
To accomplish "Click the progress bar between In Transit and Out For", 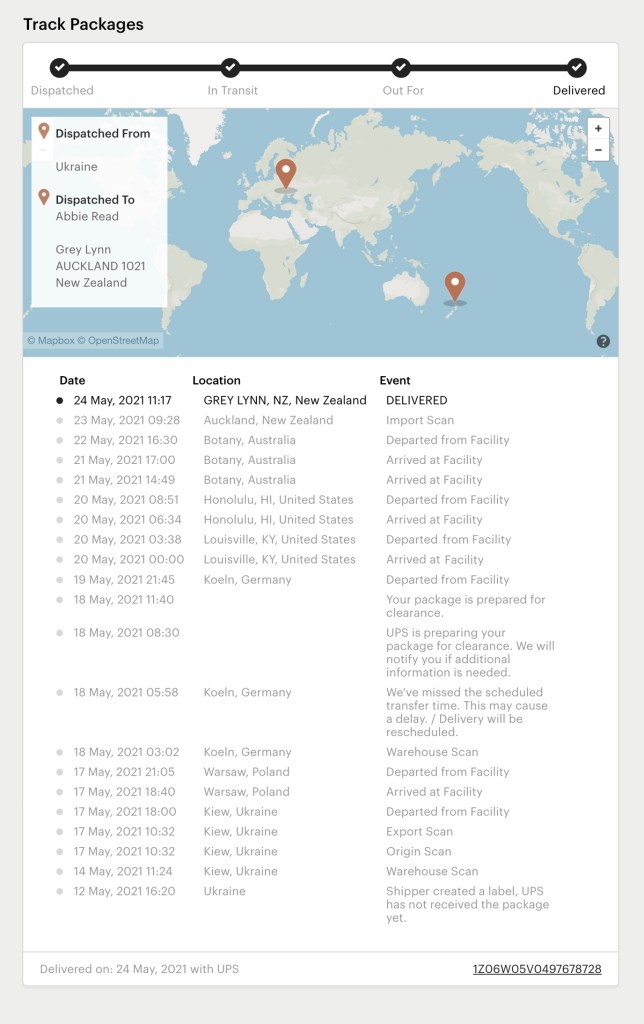I will coord(316,68).
